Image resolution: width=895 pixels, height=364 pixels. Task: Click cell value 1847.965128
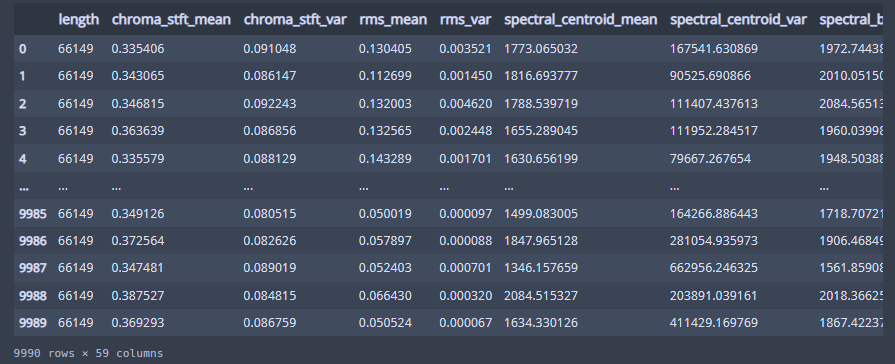click(x=541, y=241)
